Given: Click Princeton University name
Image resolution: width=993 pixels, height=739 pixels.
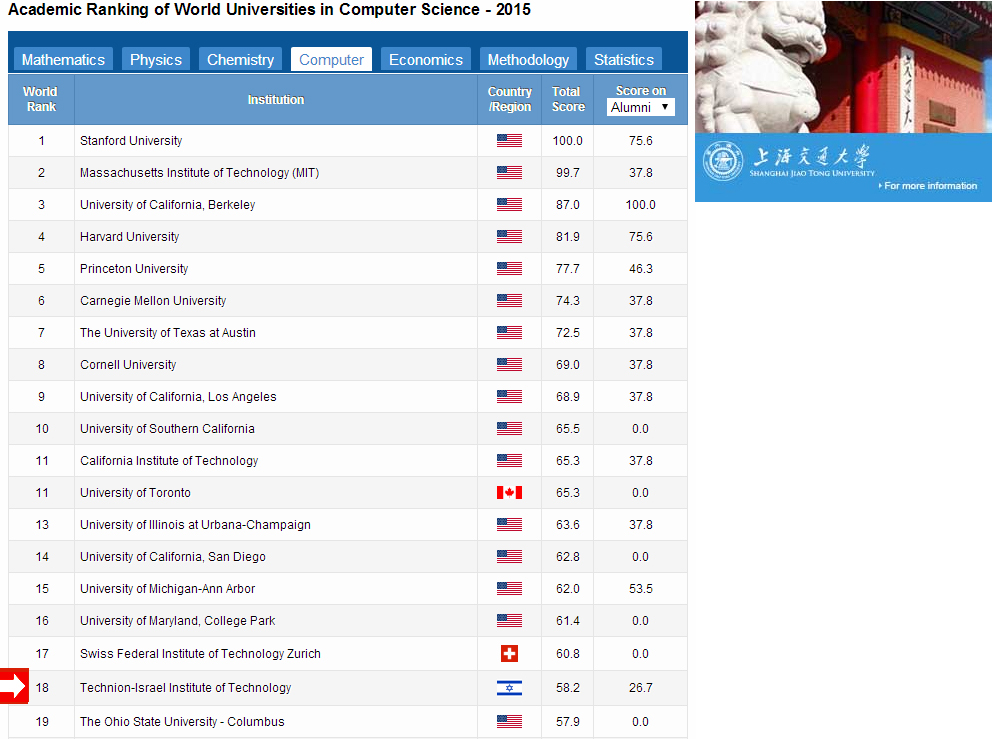Looking at the screenshot, I should coord(134,268).
